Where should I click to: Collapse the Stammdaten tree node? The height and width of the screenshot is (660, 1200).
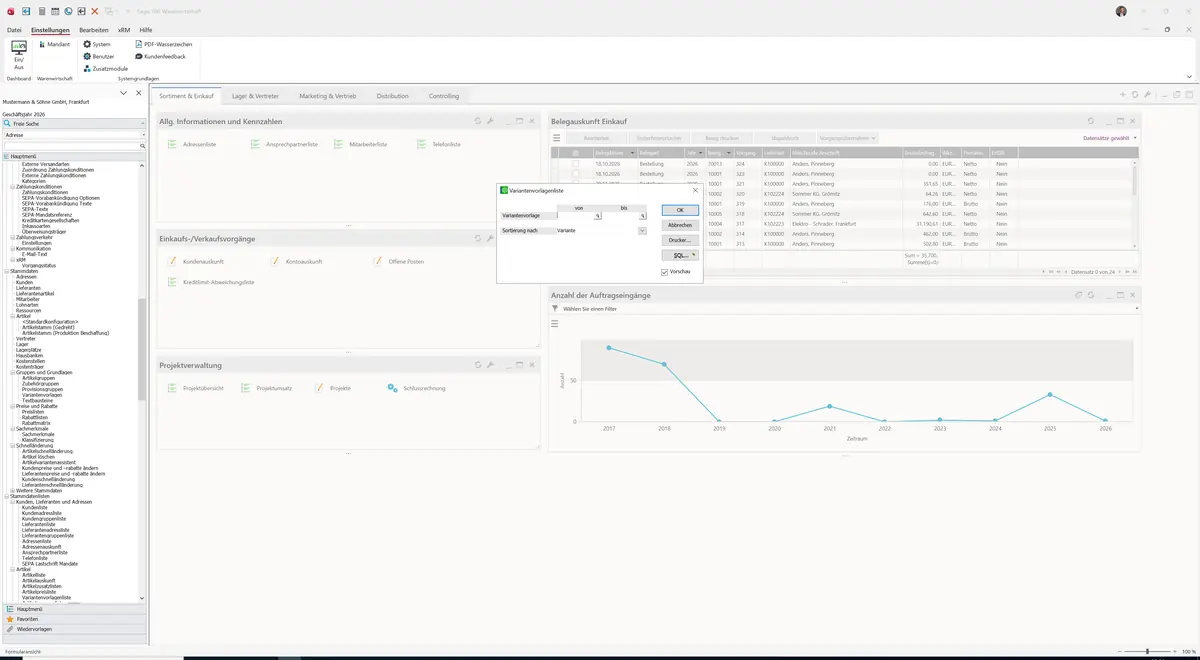[7, 271]
